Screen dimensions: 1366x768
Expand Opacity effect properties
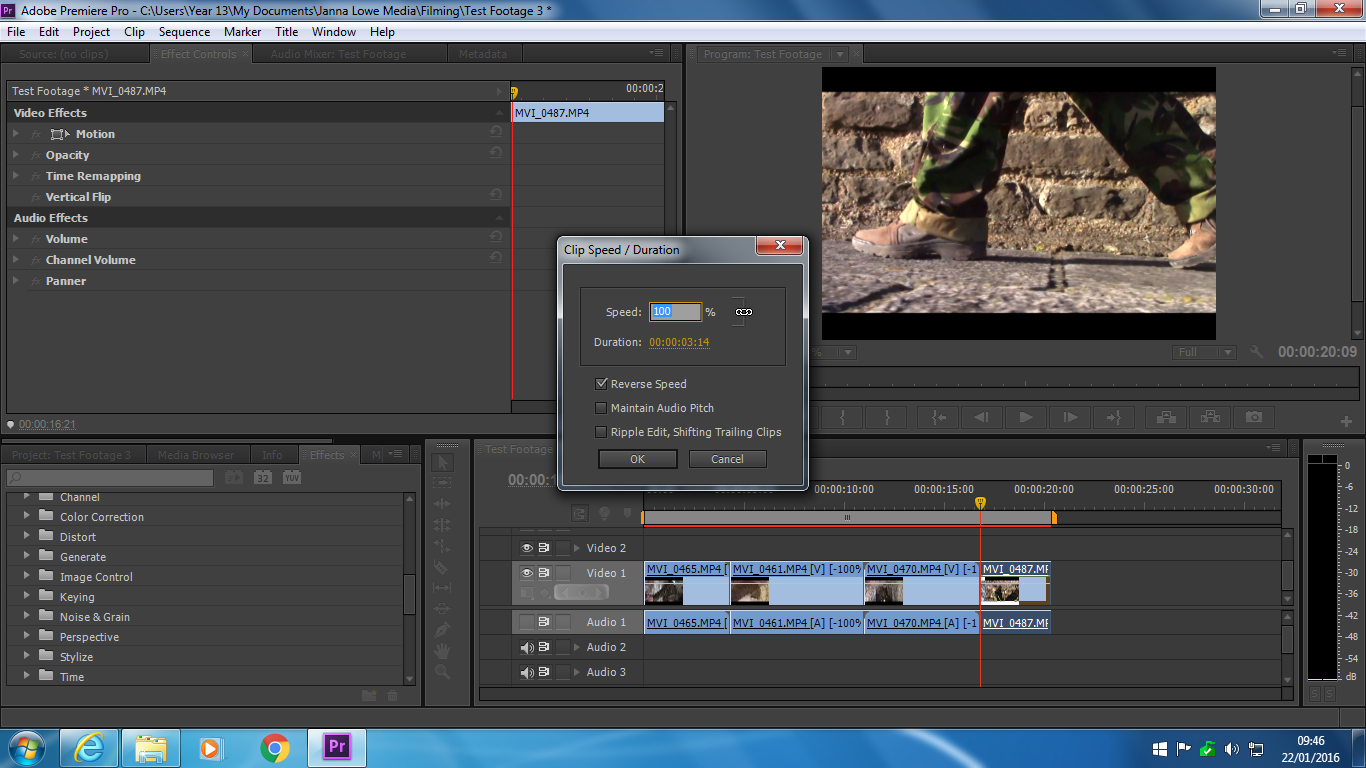coord(16,154)
